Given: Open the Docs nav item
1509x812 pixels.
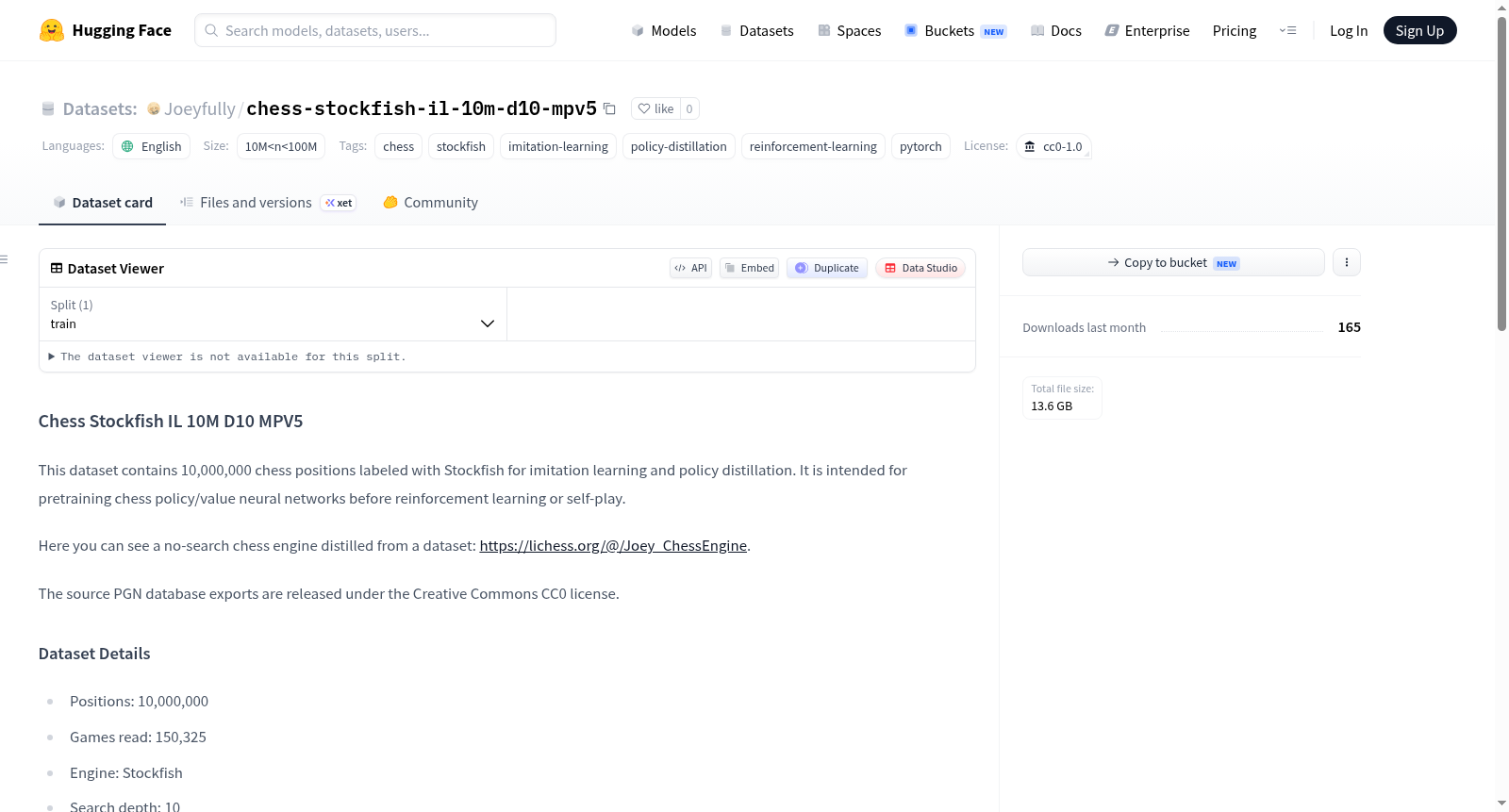Looking at the screenshot, I should pos(1055,30).
